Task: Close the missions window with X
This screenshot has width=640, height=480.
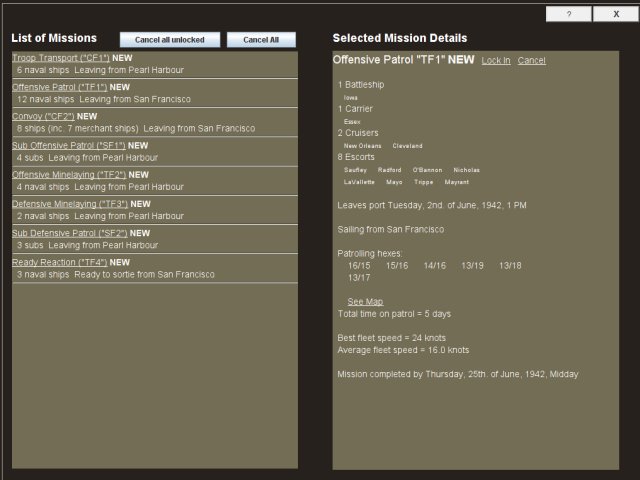Action: coord(613,14)
